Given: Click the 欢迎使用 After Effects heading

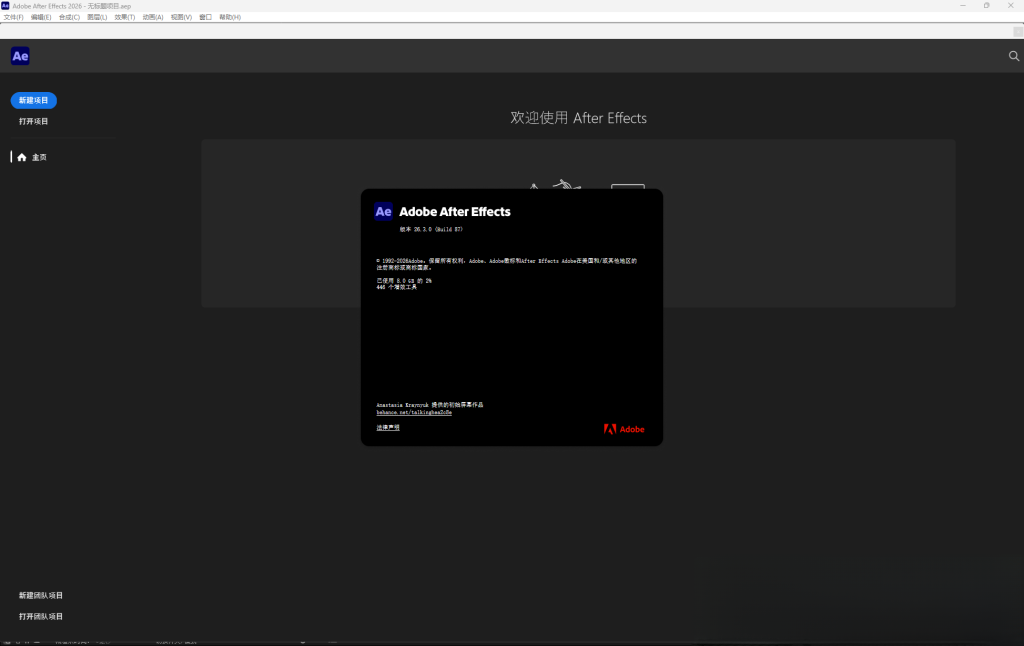Looking at the screenshot, I should [x=579, y=118].
